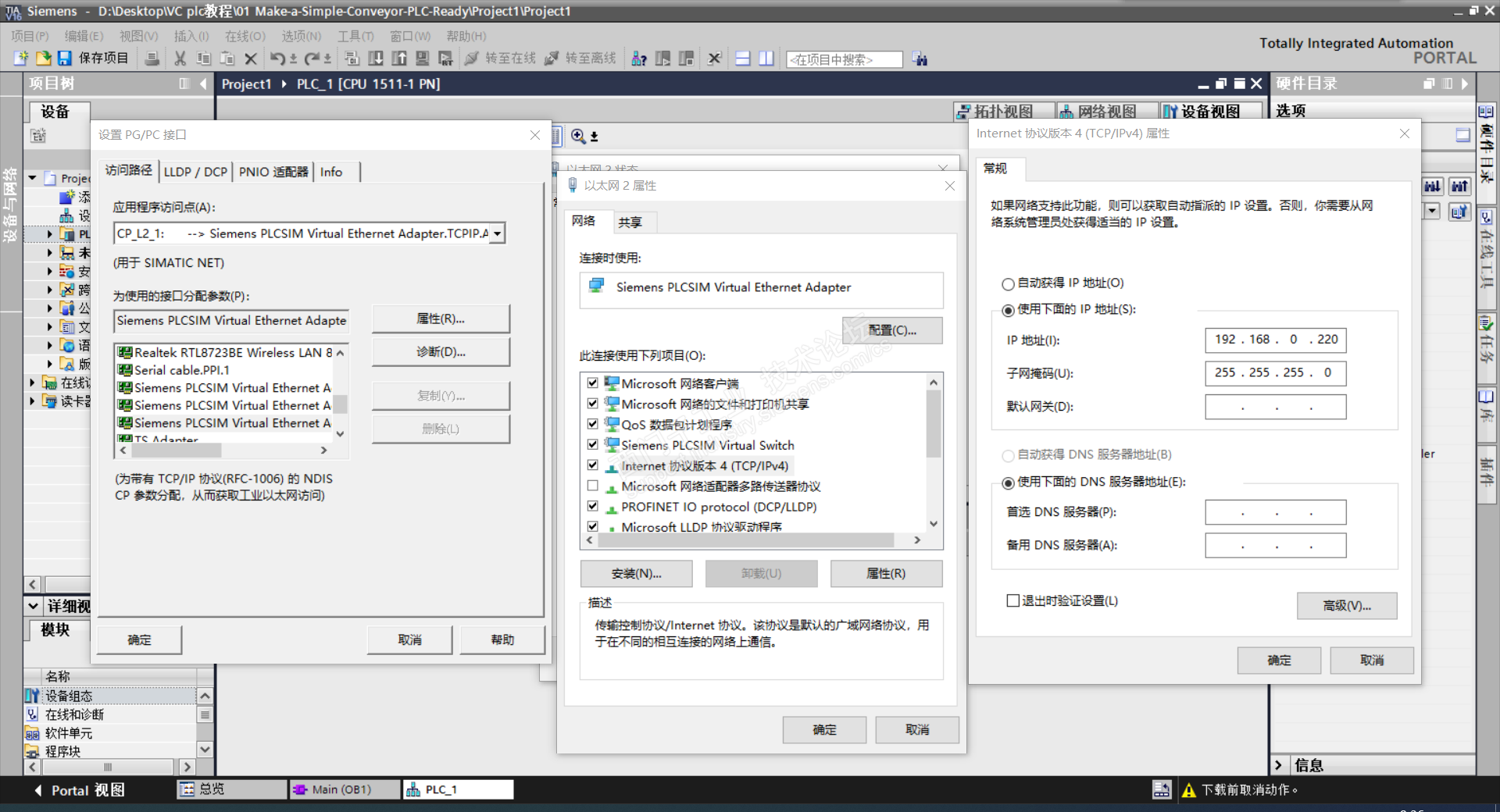
Task: Click the 子网掩码 input field
Action: point(1275,373)
